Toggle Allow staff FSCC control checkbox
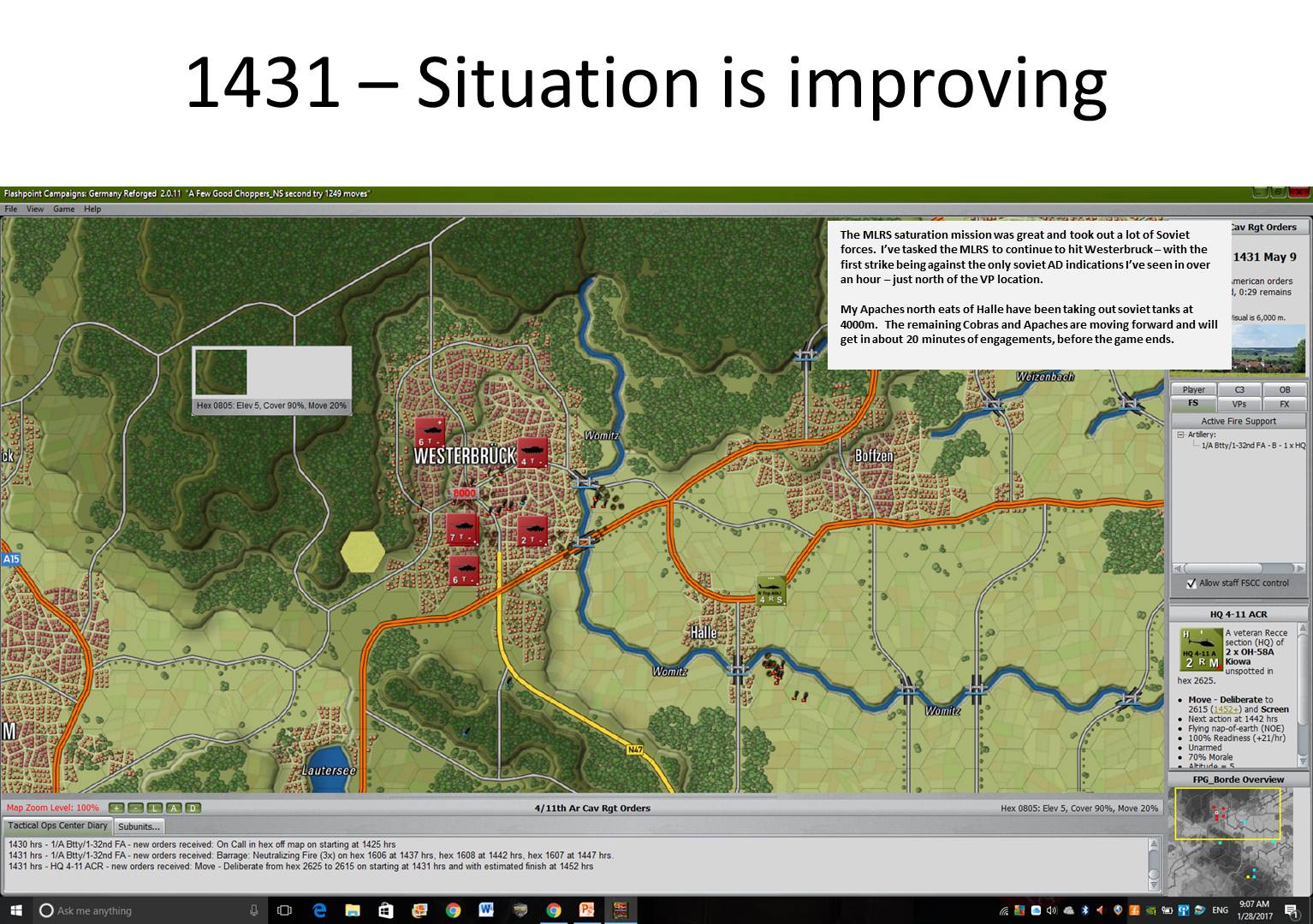 1191,583
